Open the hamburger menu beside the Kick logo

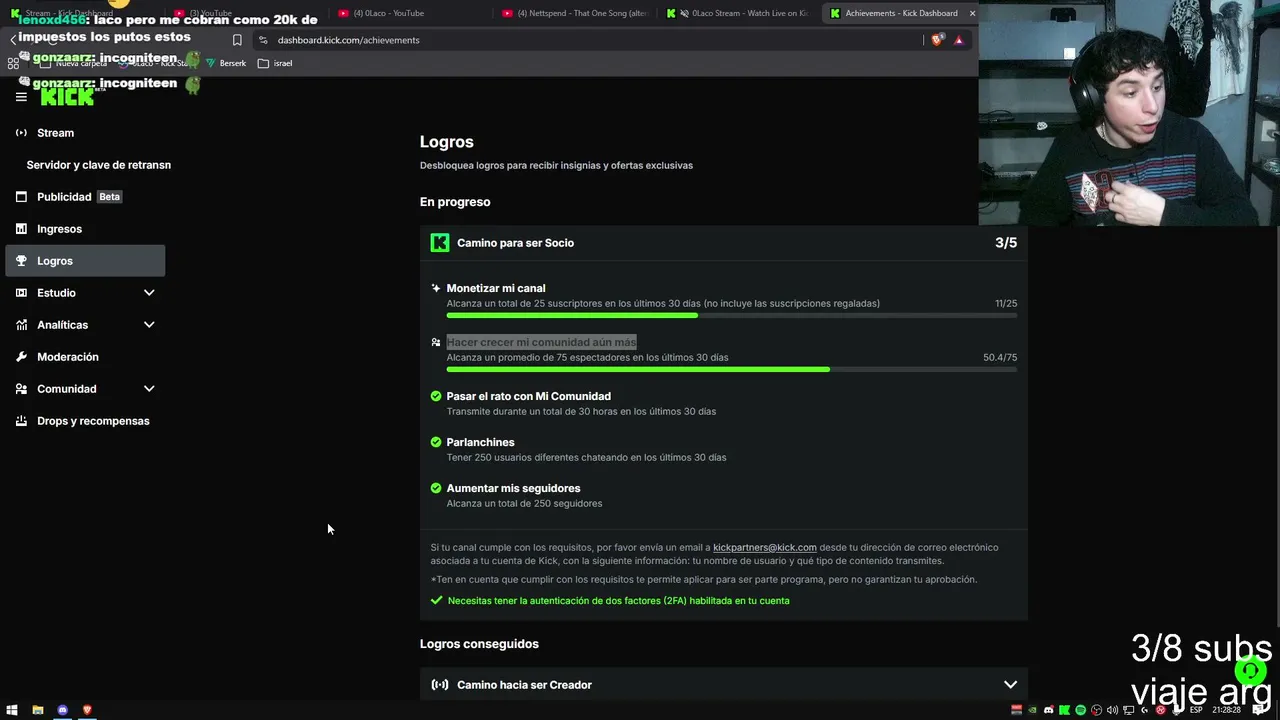pyautogui.click(x=21, y=97)
